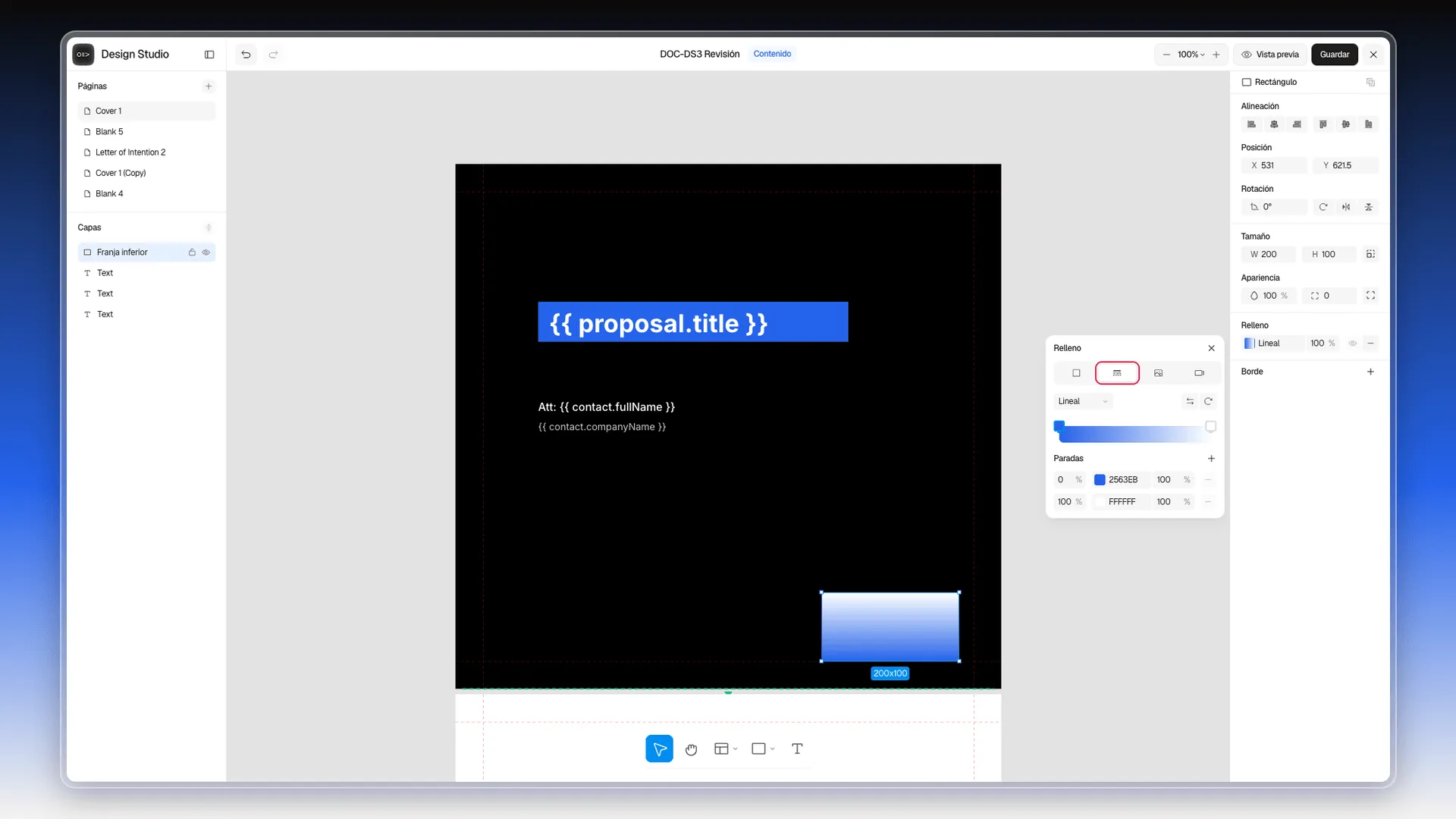Align the rectangle to the right

(1297, 124)
